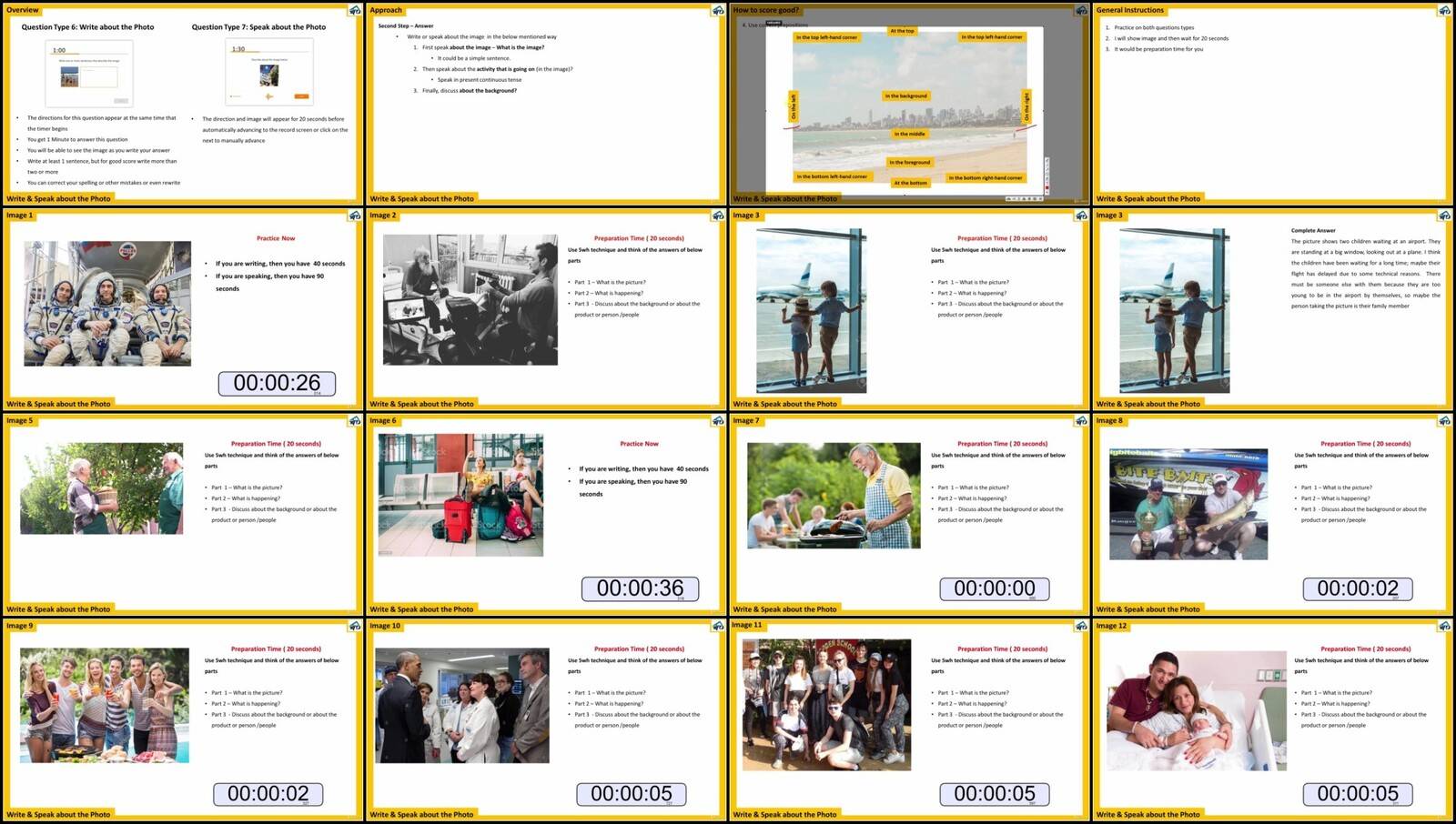
Task: Click the logo icon on the Image 6 slide
Action: (718, 421)
